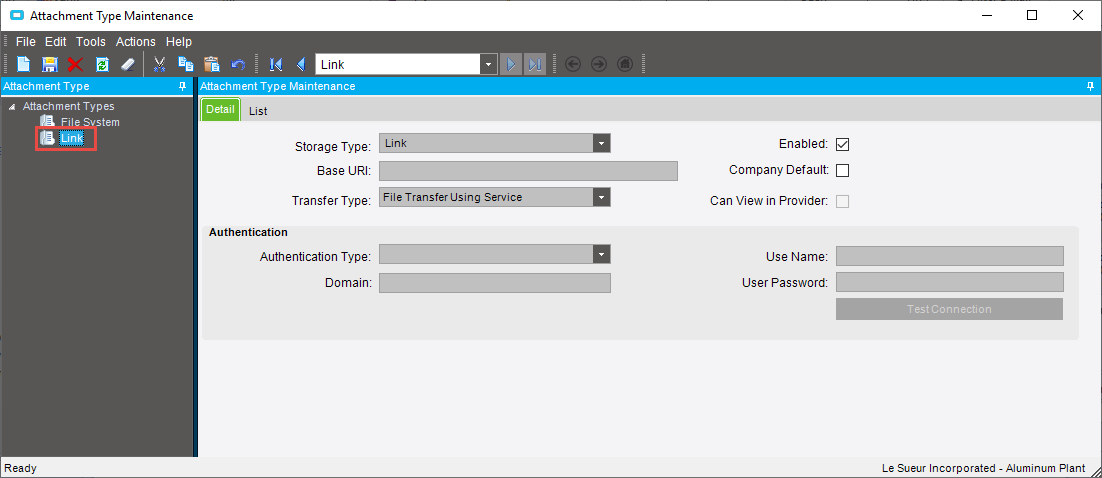Click the User Password input field
The width and height of the screenshot is (1102, 478).
[949, 282]
